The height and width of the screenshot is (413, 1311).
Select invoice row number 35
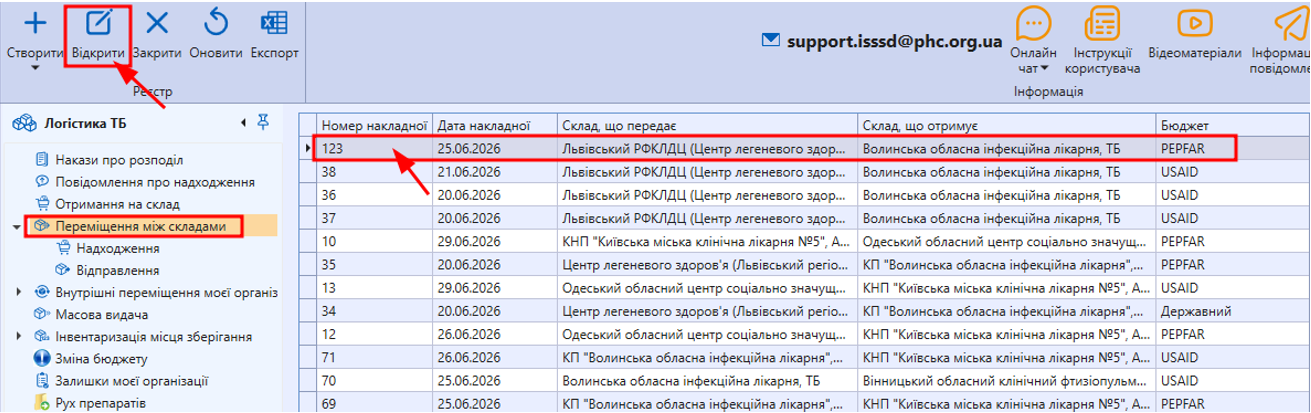pos(806,264)
